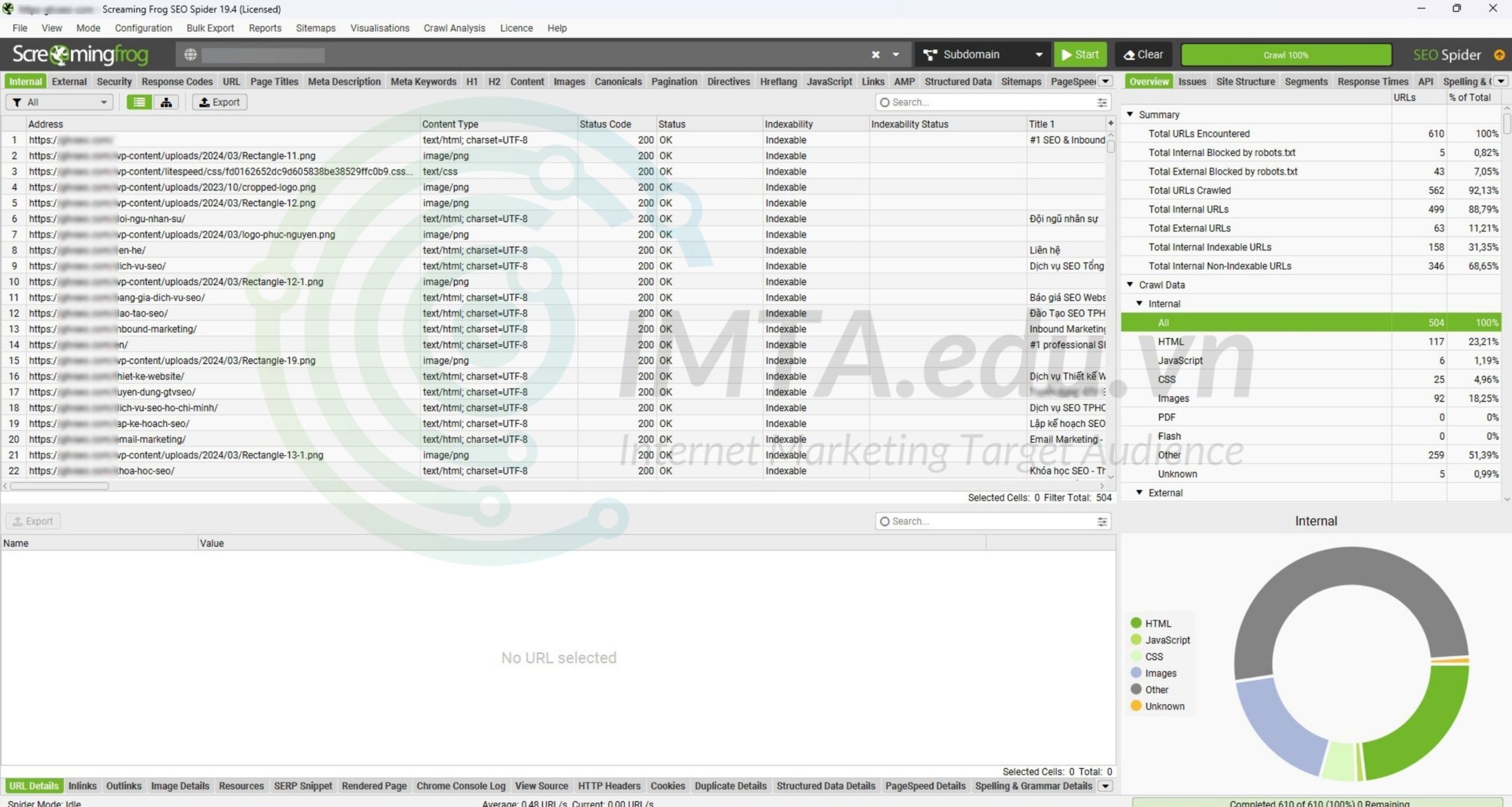This screenshot has height=807, width=1512.
Task: Switch to Meta Description tab
Action: coord(344,81)
